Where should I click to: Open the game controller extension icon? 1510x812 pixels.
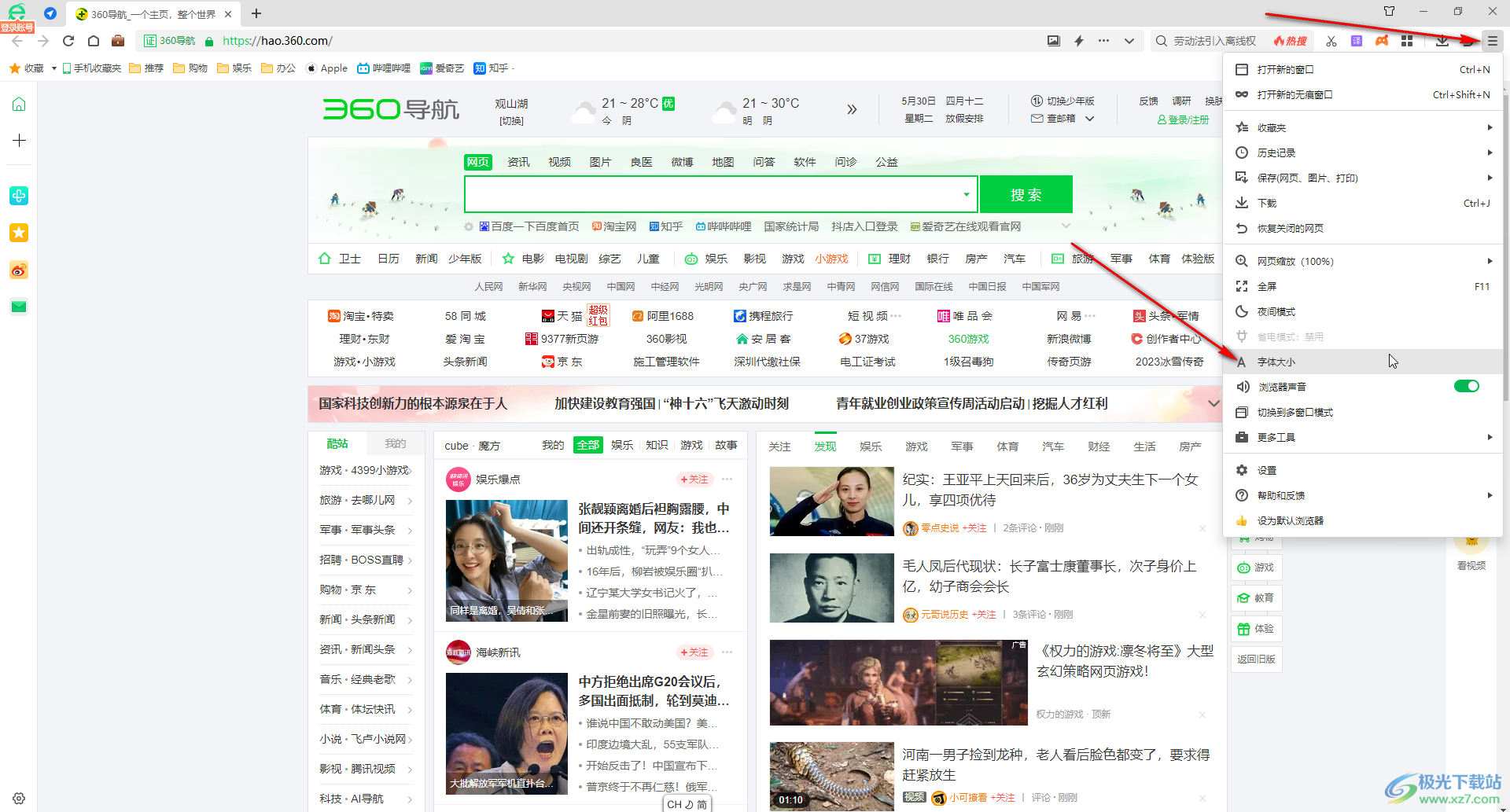click(x=1382, y=41)
